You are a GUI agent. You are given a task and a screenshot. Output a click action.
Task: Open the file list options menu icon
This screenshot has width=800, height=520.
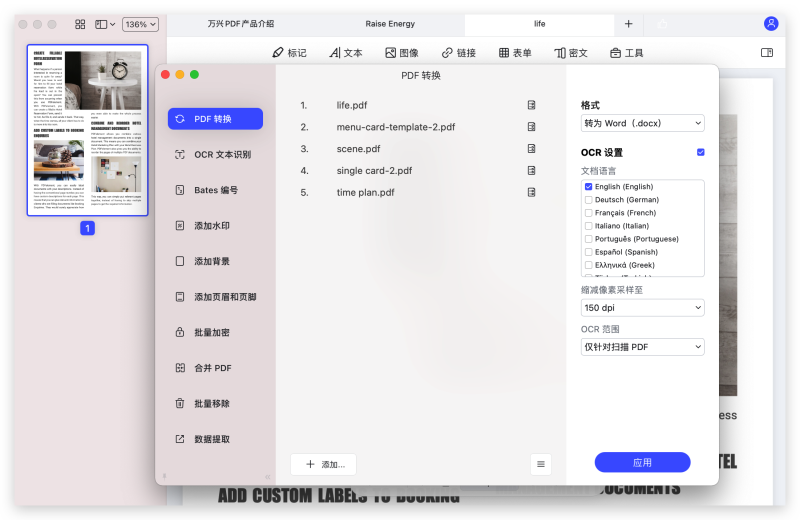coord(541,464)
